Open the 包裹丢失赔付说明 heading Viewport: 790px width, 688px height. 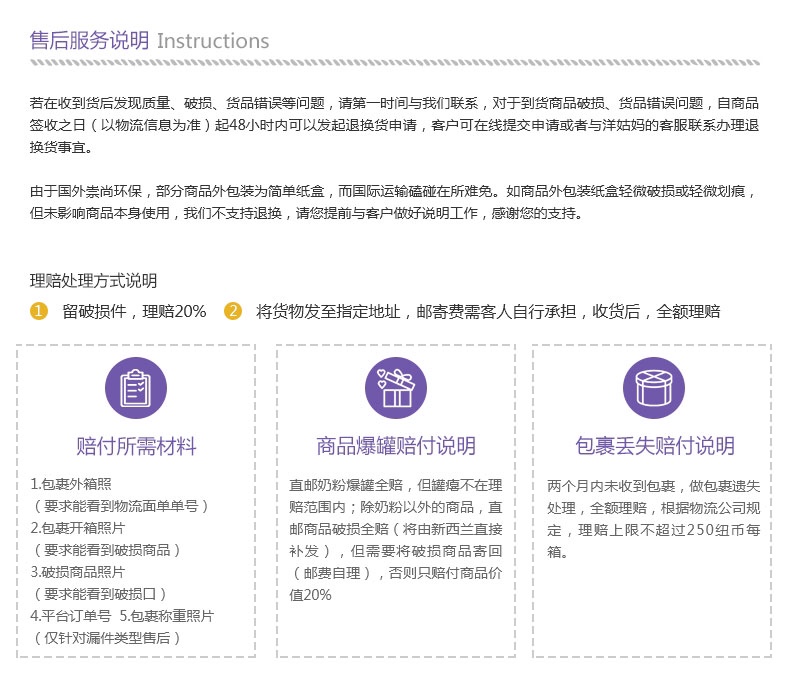click(654, 446)
